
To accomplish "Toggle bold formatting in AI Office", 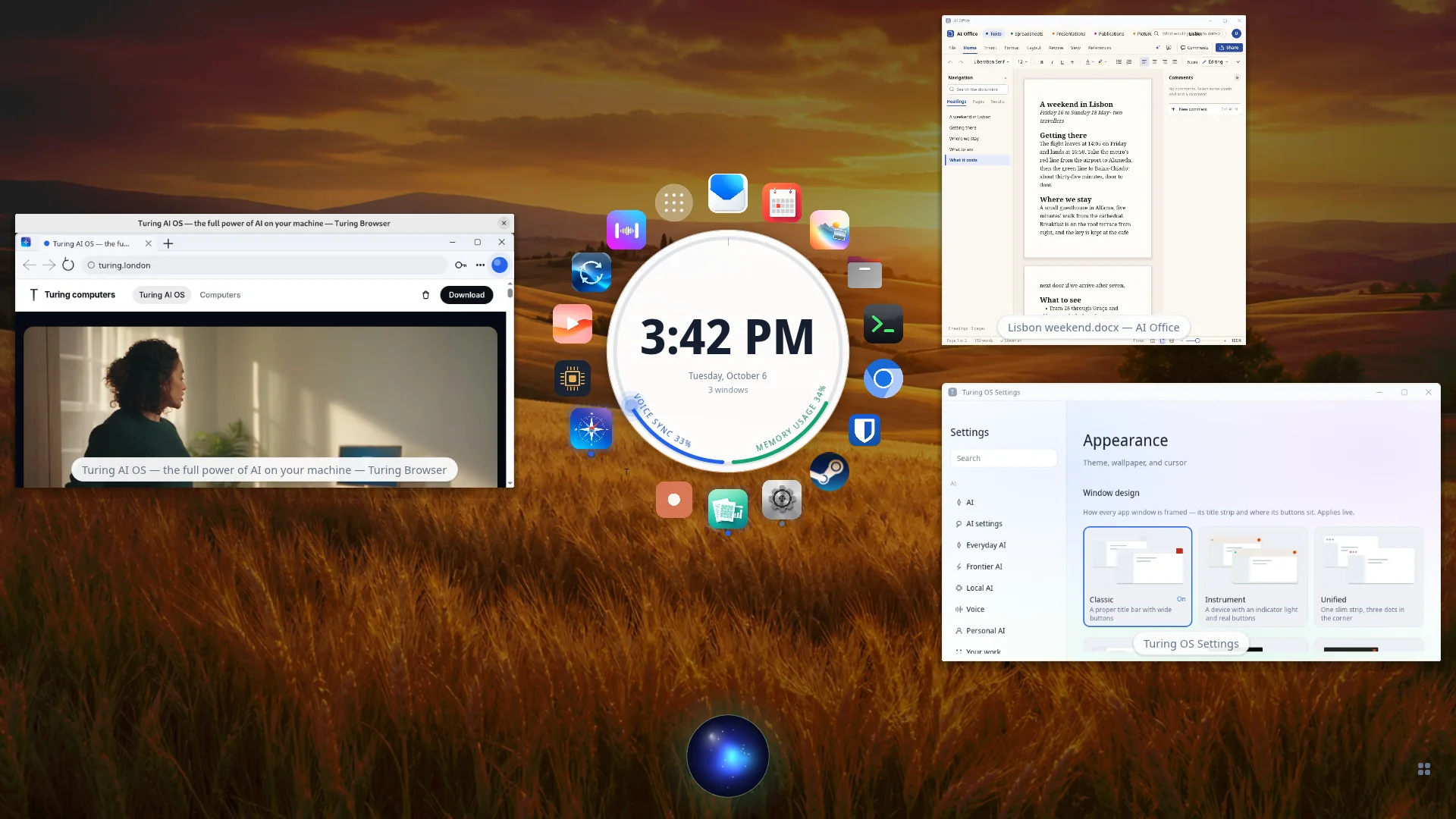I will click(1041, 62).
